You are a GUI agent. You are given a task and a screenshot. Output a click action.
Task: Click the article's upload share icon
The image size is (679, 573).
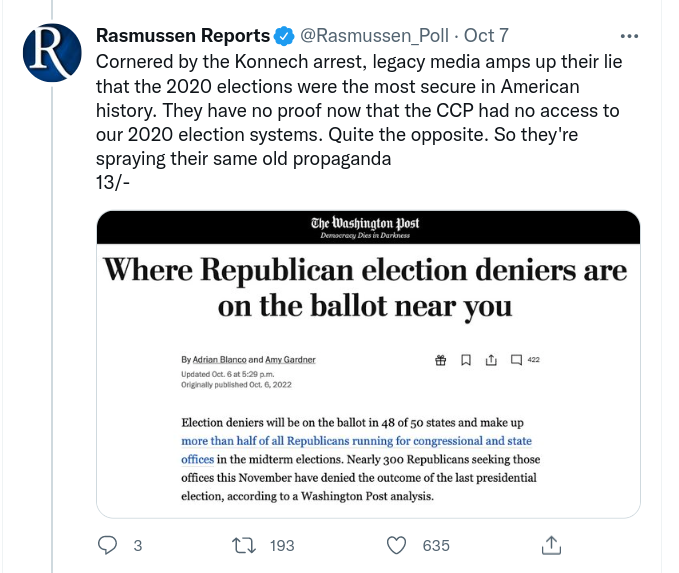click(490, 360)
